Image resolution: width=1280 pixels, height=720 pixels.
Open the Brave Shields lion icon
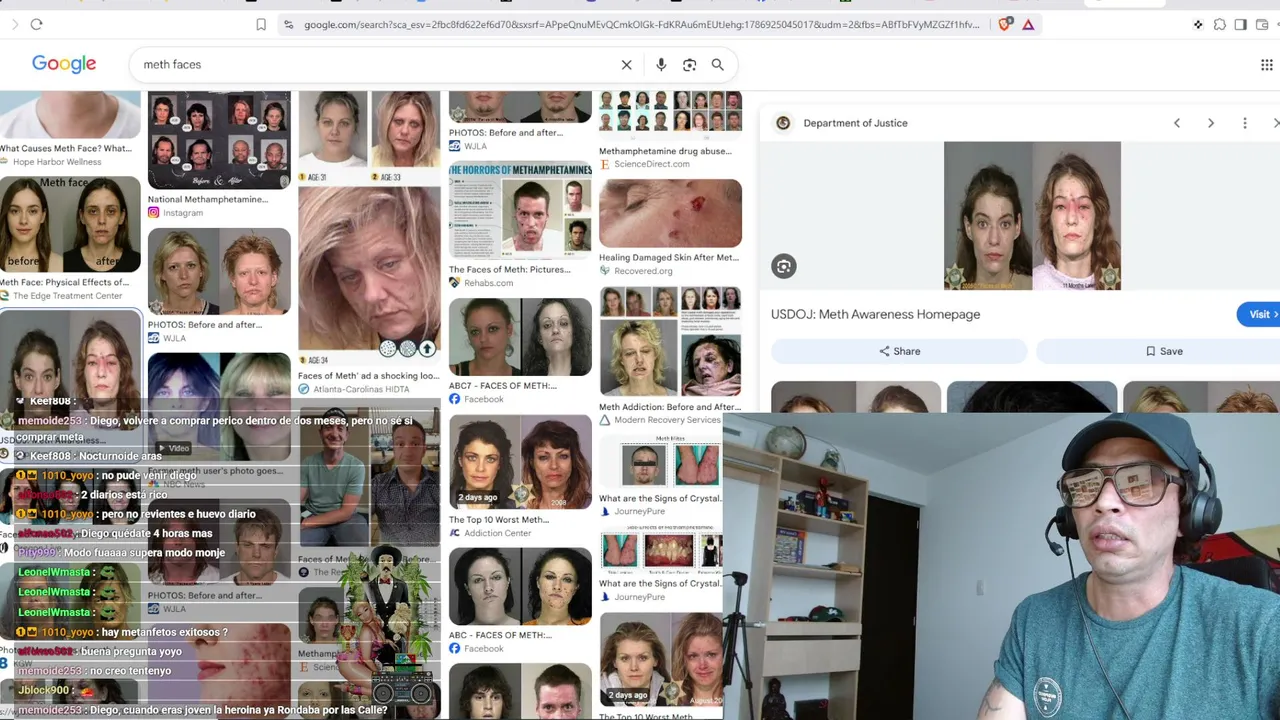1005,24
